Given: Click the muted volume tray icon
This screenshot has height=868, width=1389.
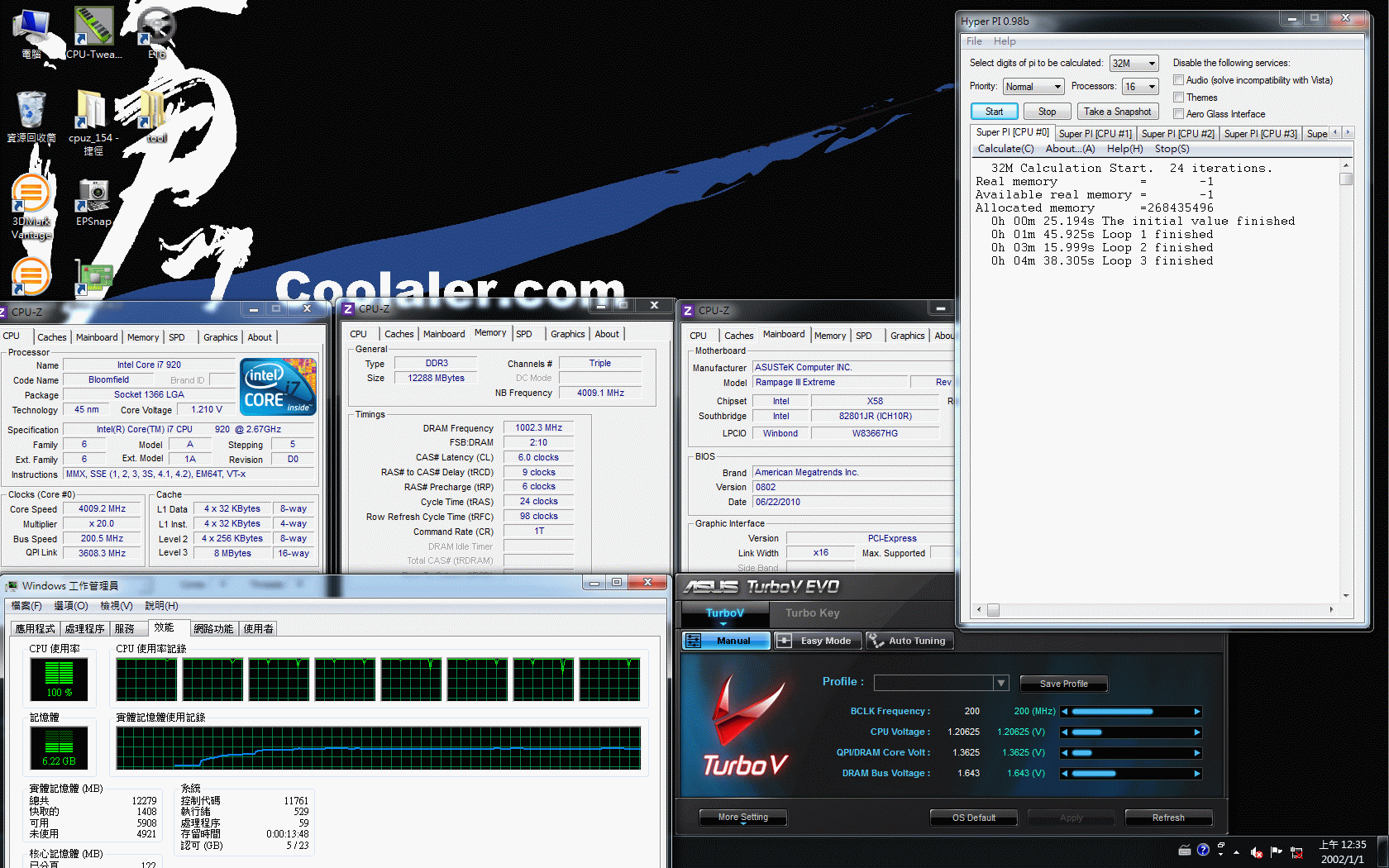Looking at the screenshot, I should [x=1257, y=851].
